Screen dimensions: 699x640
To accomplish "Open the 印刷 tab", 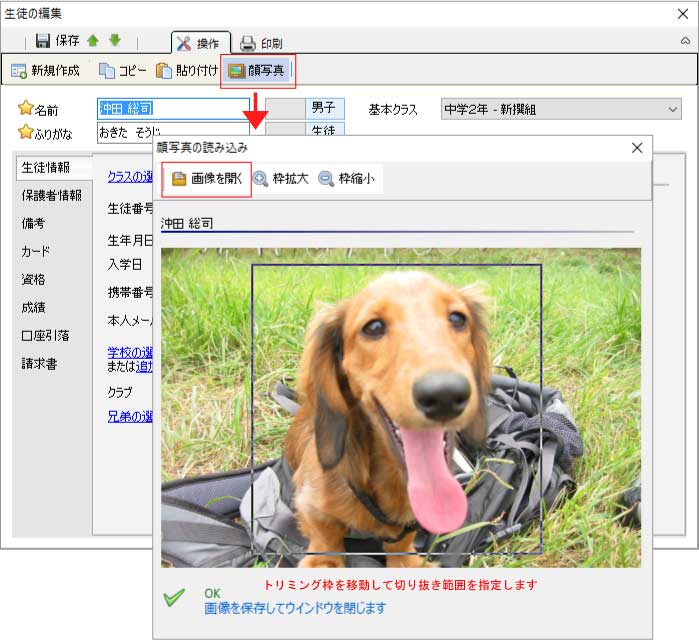I will pos(261,43).
